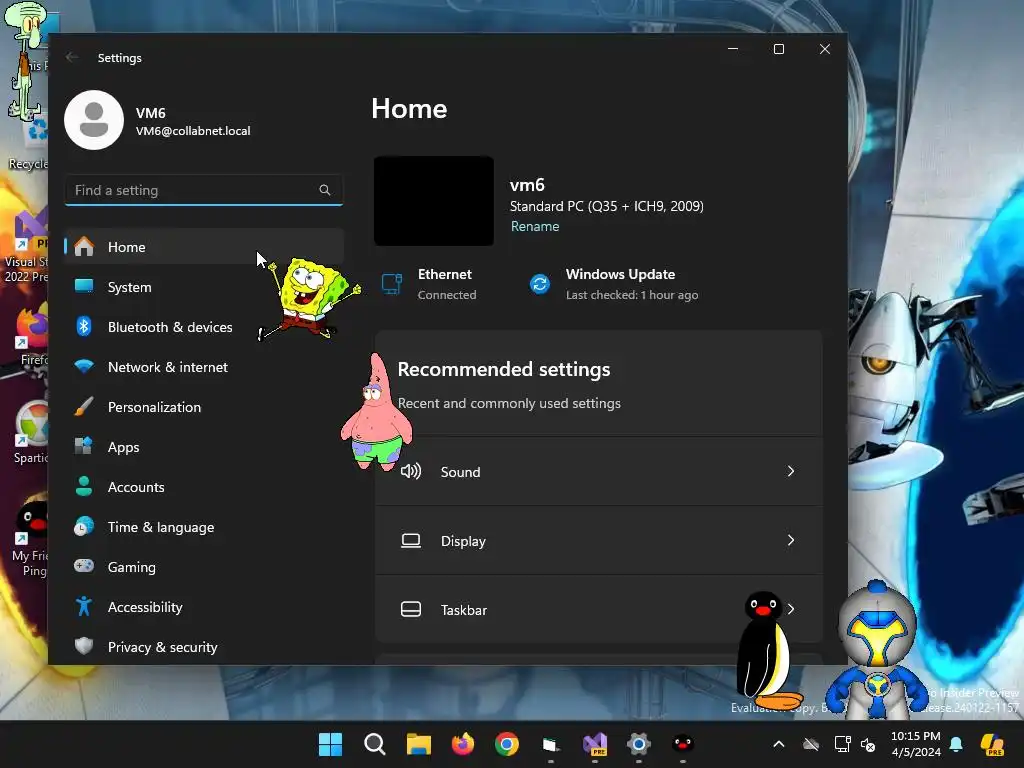Expand the Taskbar row chevron
This screenshot has width=1024, height=768.
(x=791, y=609)
